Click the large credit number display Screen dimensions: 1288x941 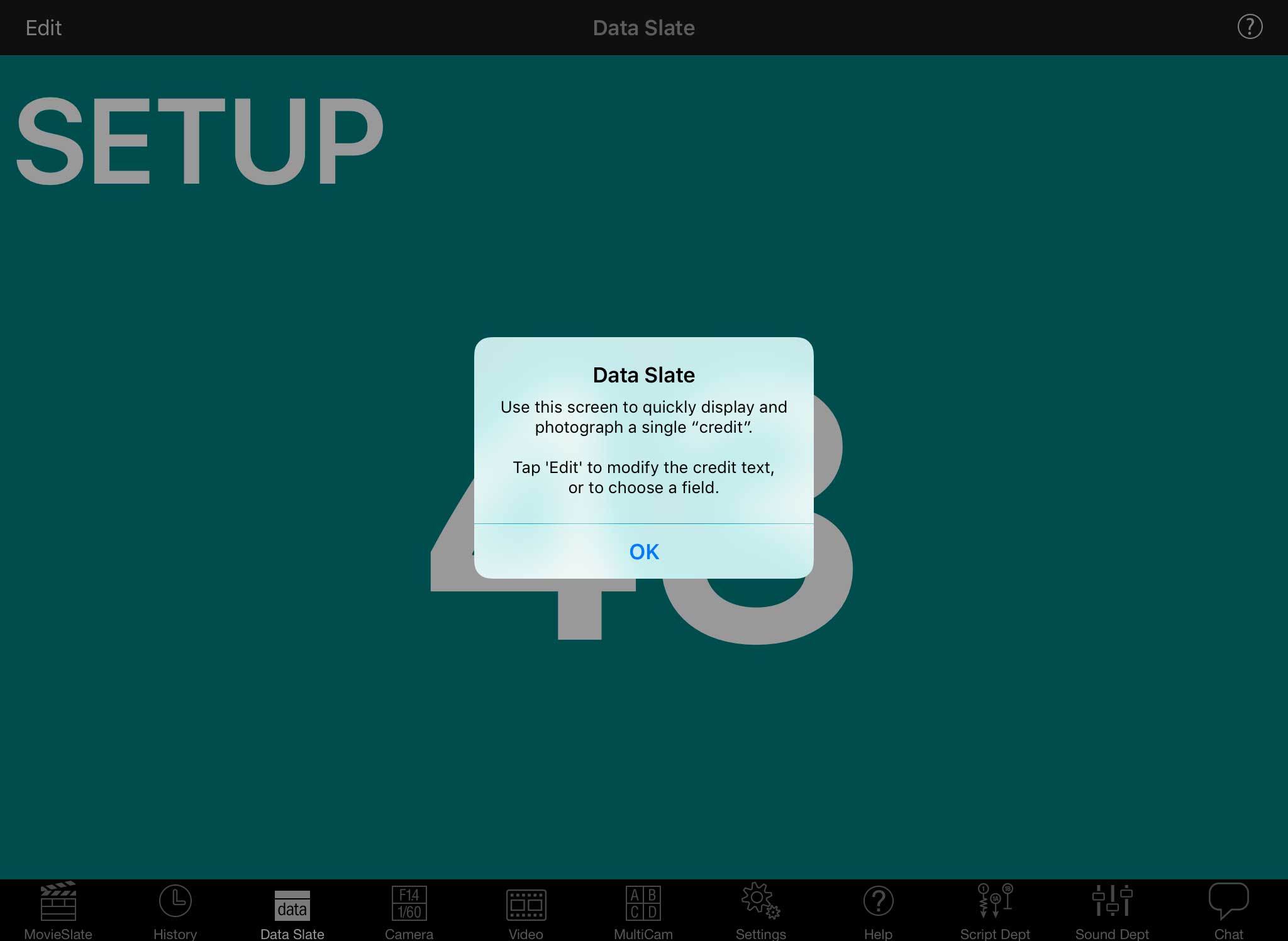pos(641,516)
